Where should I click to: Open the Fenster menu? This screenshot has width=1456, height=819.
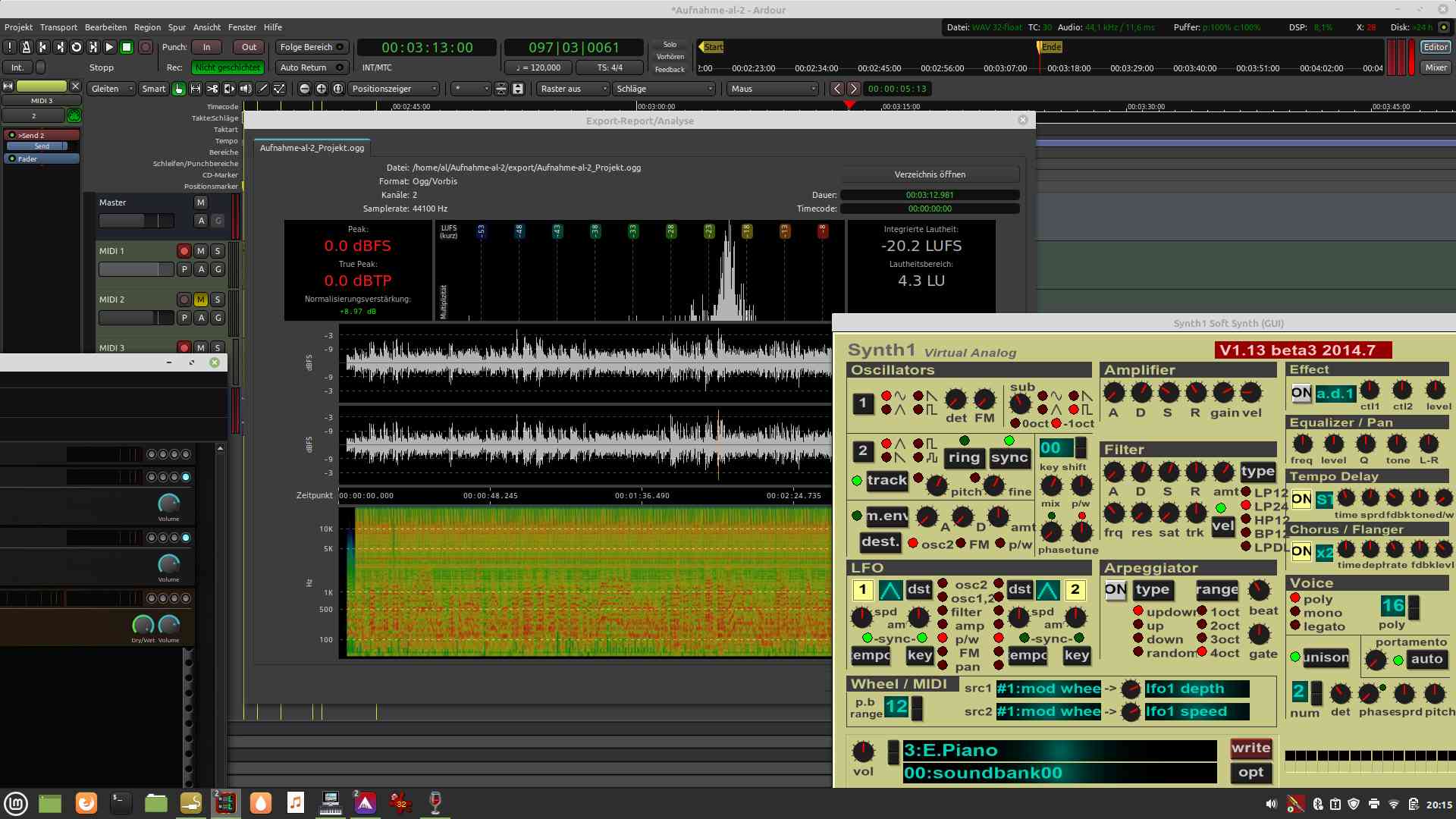242,27
